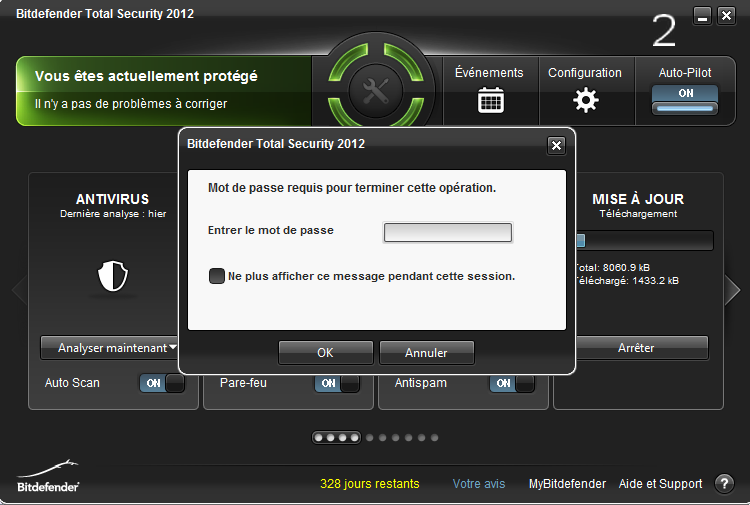Toggle the Auto Scan switch
The height and width of the screenshot is (505, 750).
[x=162, y=383]
